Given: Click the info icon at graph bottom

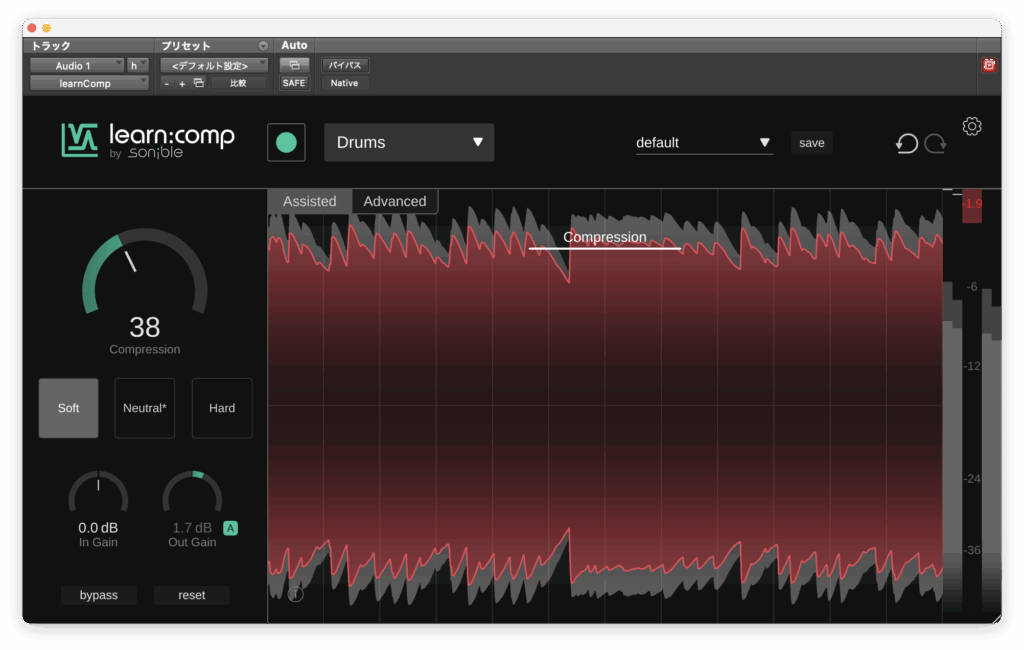Looking at the screenshot, I should [295, 594].
